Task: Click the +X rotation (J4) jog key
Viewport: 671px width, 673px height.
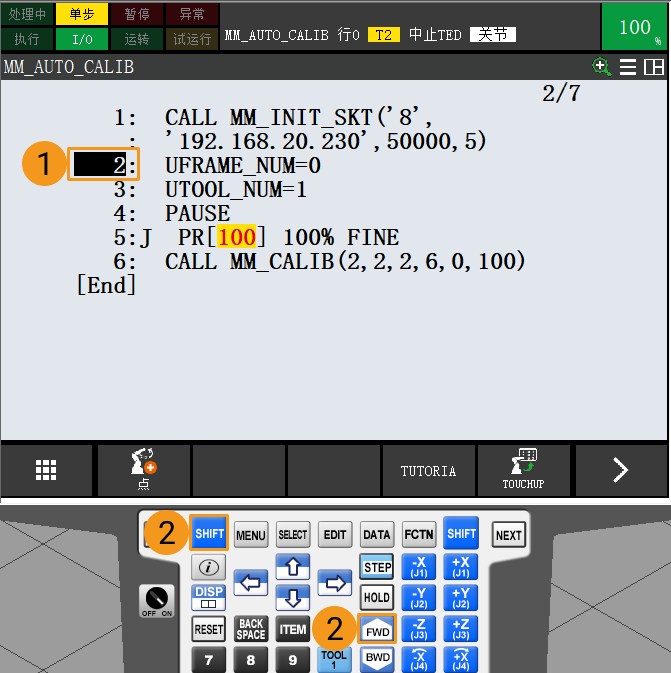Action: [461, 659]
